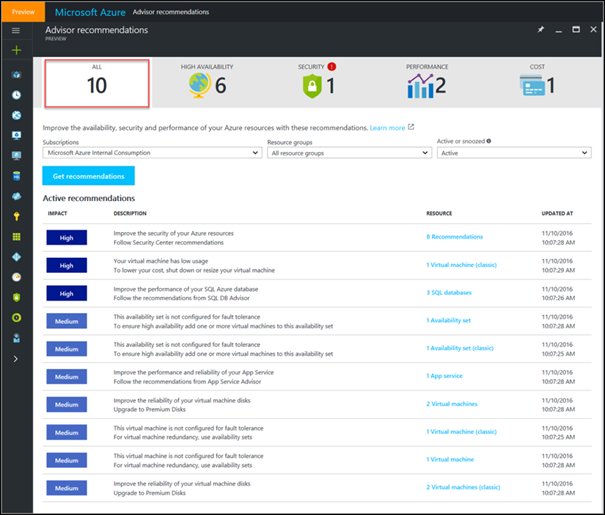
Task: Select the High Availability tab
Action: tap(207, 82)
